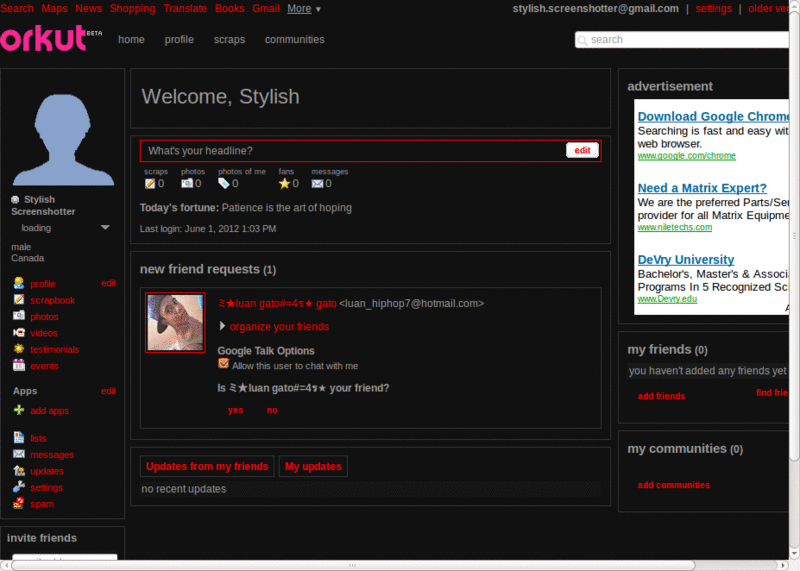The image size is (800, 571).
Task: Open Maps link in top bar
Action: pyautogui.click(x=54, y=9)
